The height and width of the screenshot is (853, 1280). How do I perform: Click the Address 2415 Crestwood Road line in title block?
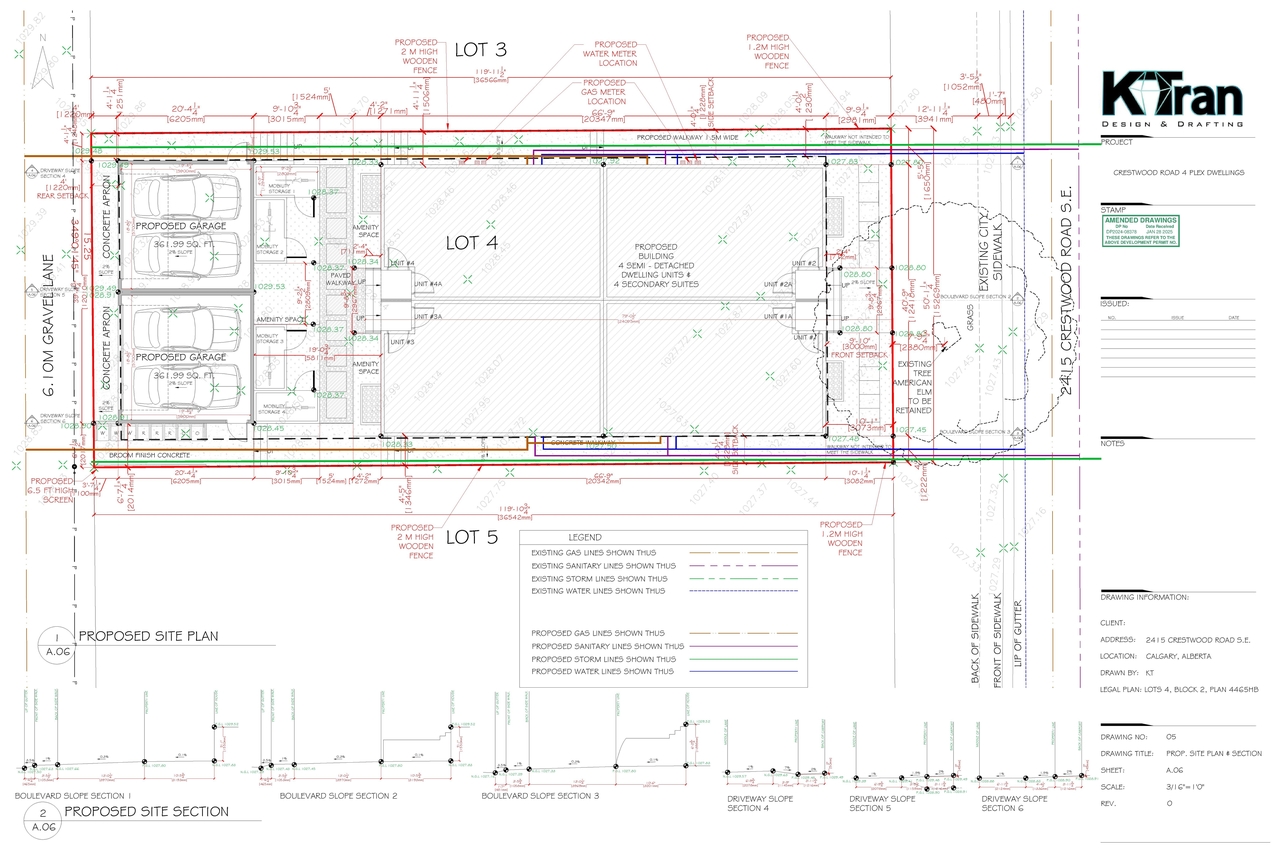coord(1175,640)
